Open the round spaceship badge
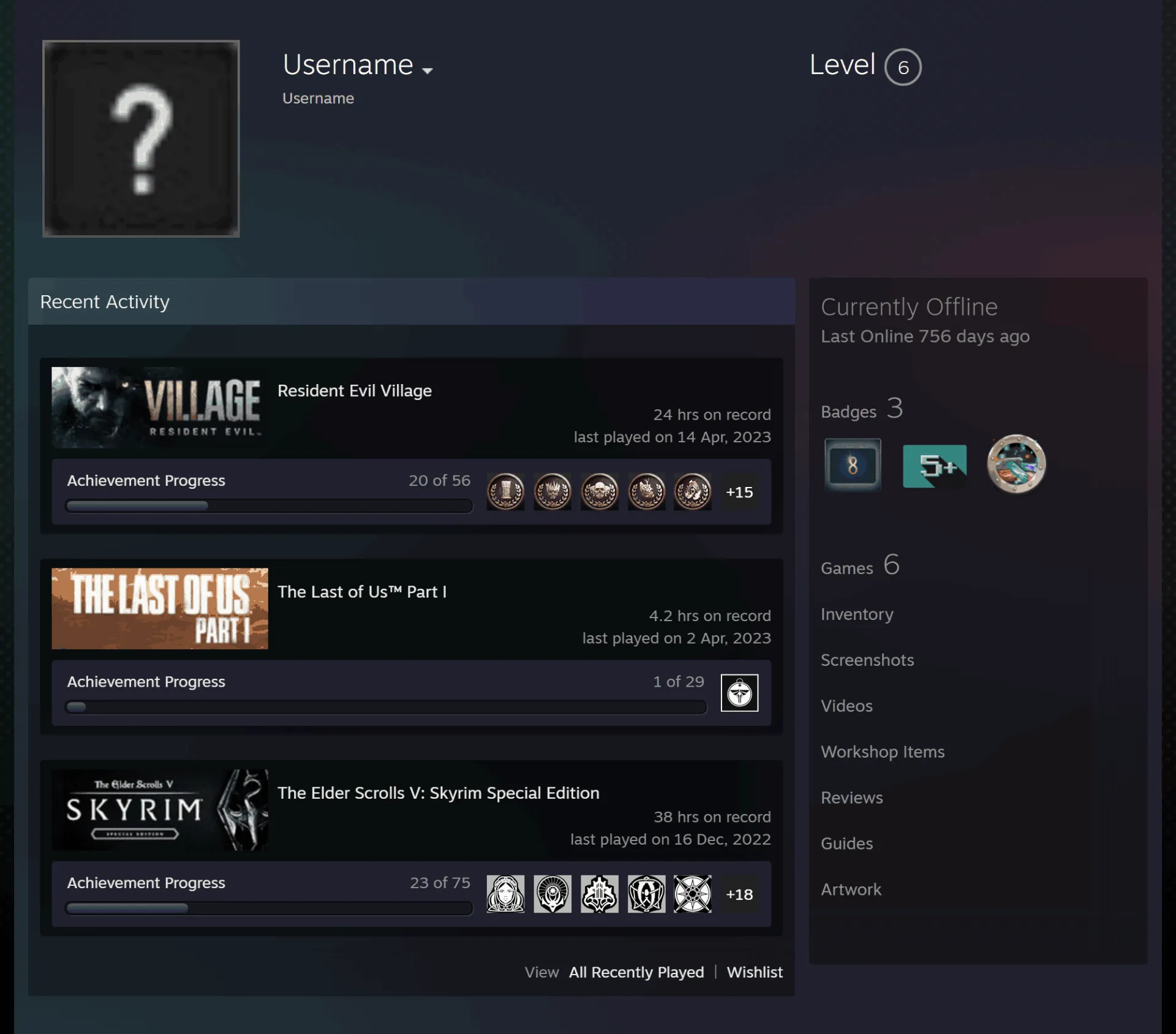Screen dimensions: 1176x1034 pos(1016,464)
